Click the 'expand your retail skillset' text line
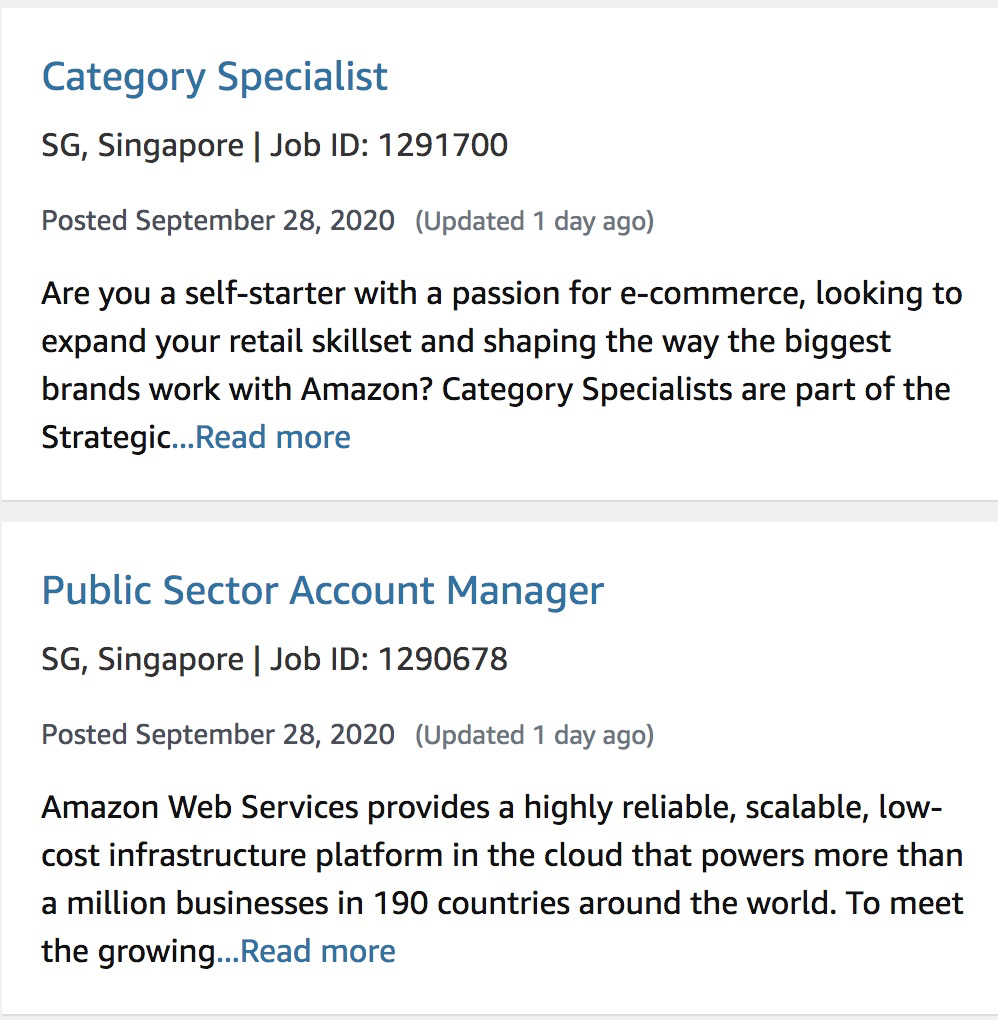The height and width of the screenshot is (1020, 998). tap(466, 342)
